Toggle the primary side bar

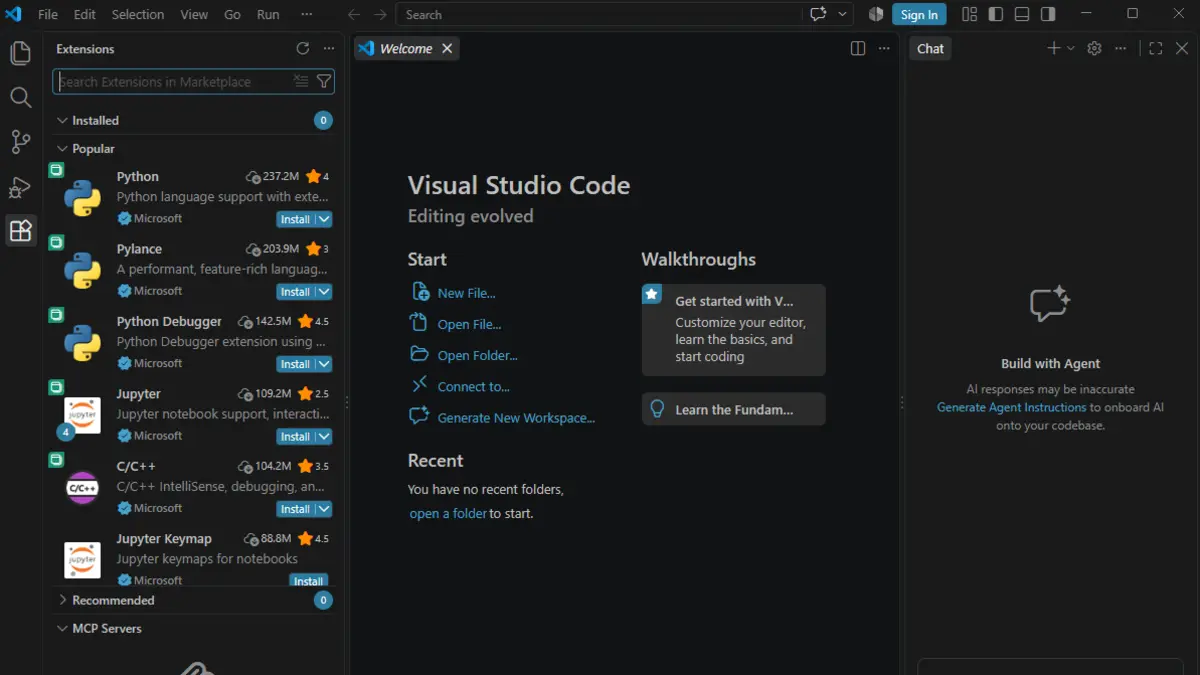(995, 14)
